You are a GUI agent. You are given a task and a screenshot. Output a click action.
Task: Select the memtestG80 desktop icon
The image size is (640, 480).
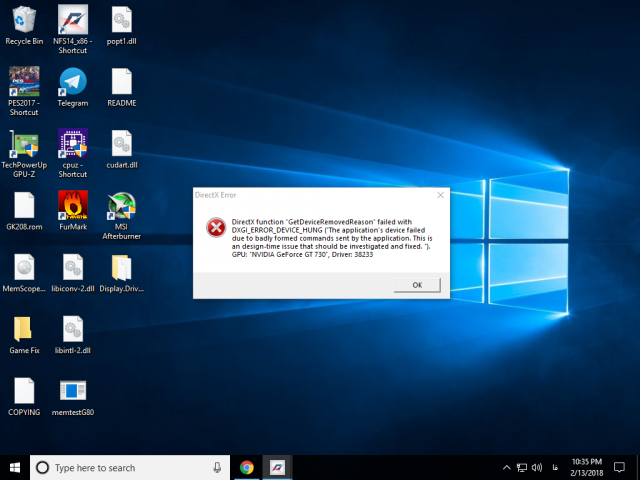pos(73,397)
